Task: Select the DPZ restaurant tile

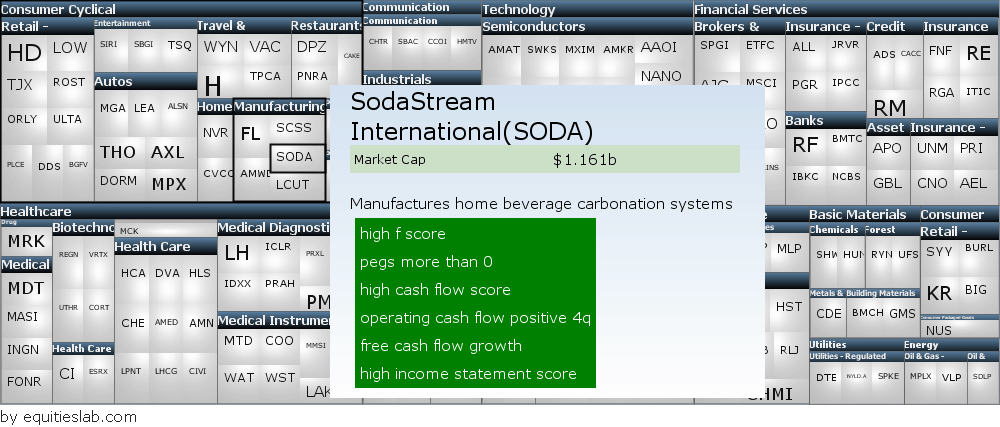Action: pos(312,47)
